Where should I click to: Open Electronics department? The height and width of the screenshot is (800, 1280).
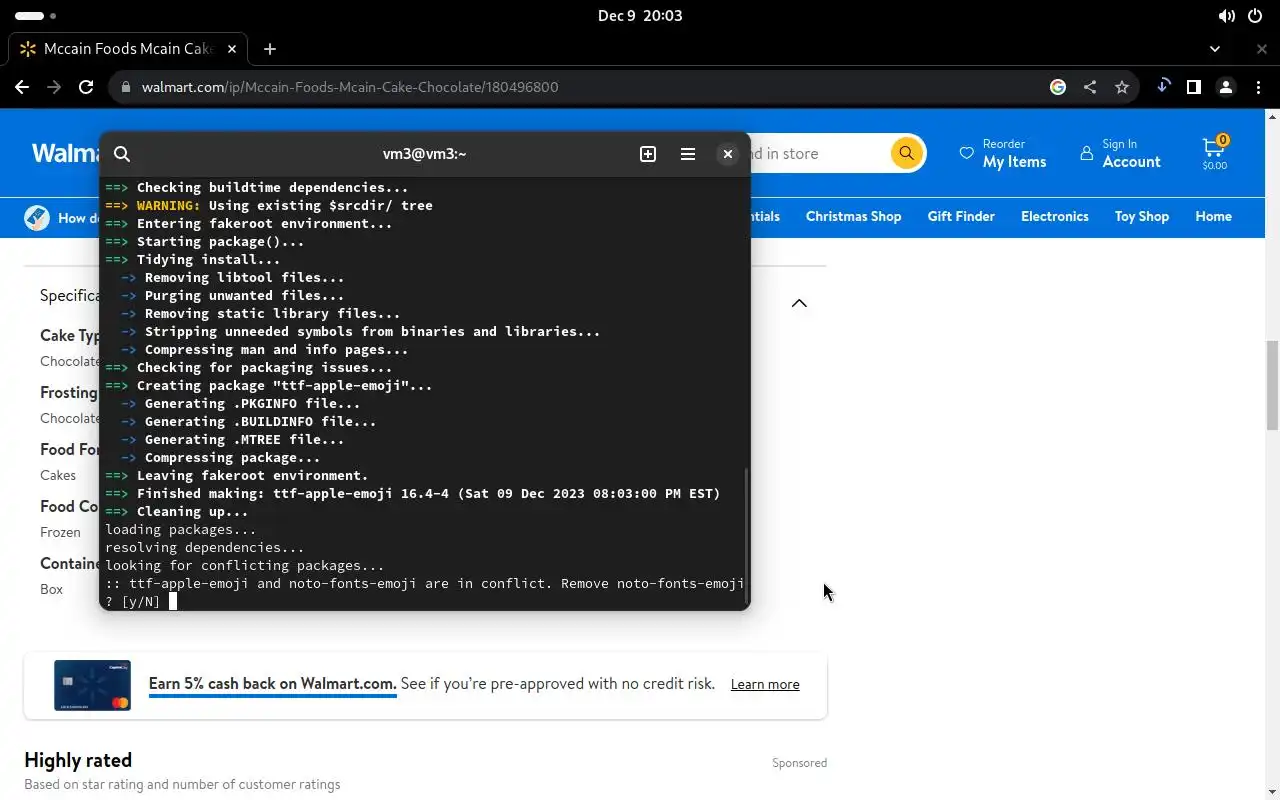(x=1054, y=216)
